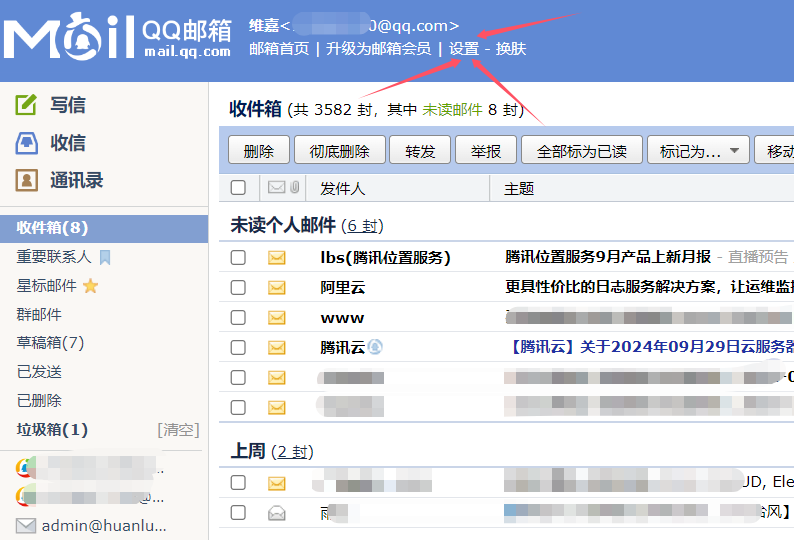
Task: Open 重要联系人 folder
Action: 54,257
